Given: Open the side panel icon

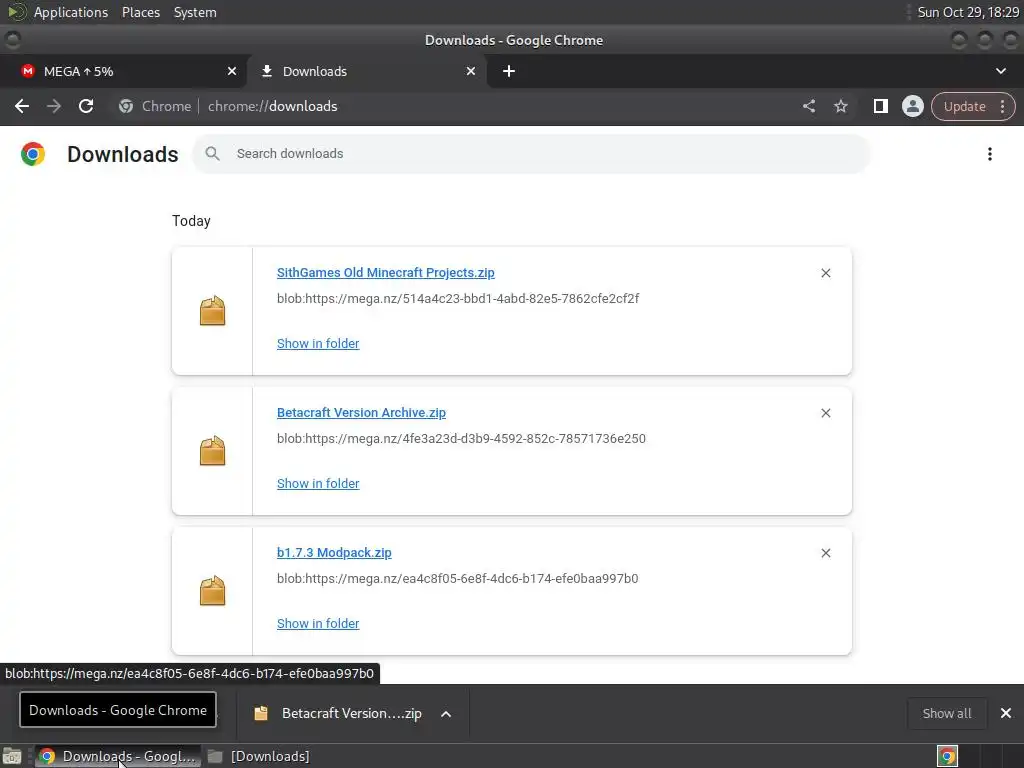Looking at the screenshot, I should coord(880,106).
